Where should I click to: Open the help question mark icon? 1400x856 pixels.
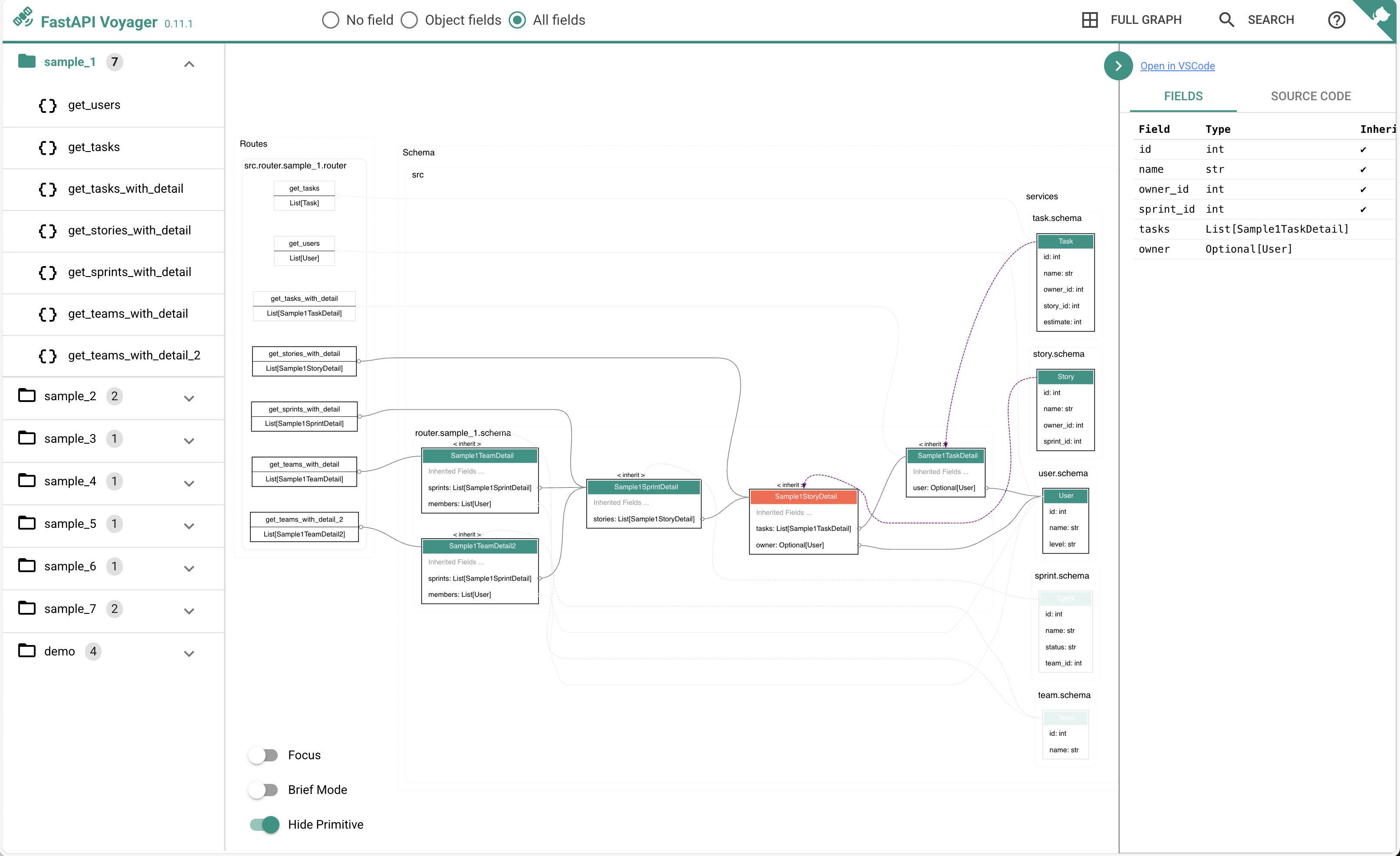click(1336, 20)
